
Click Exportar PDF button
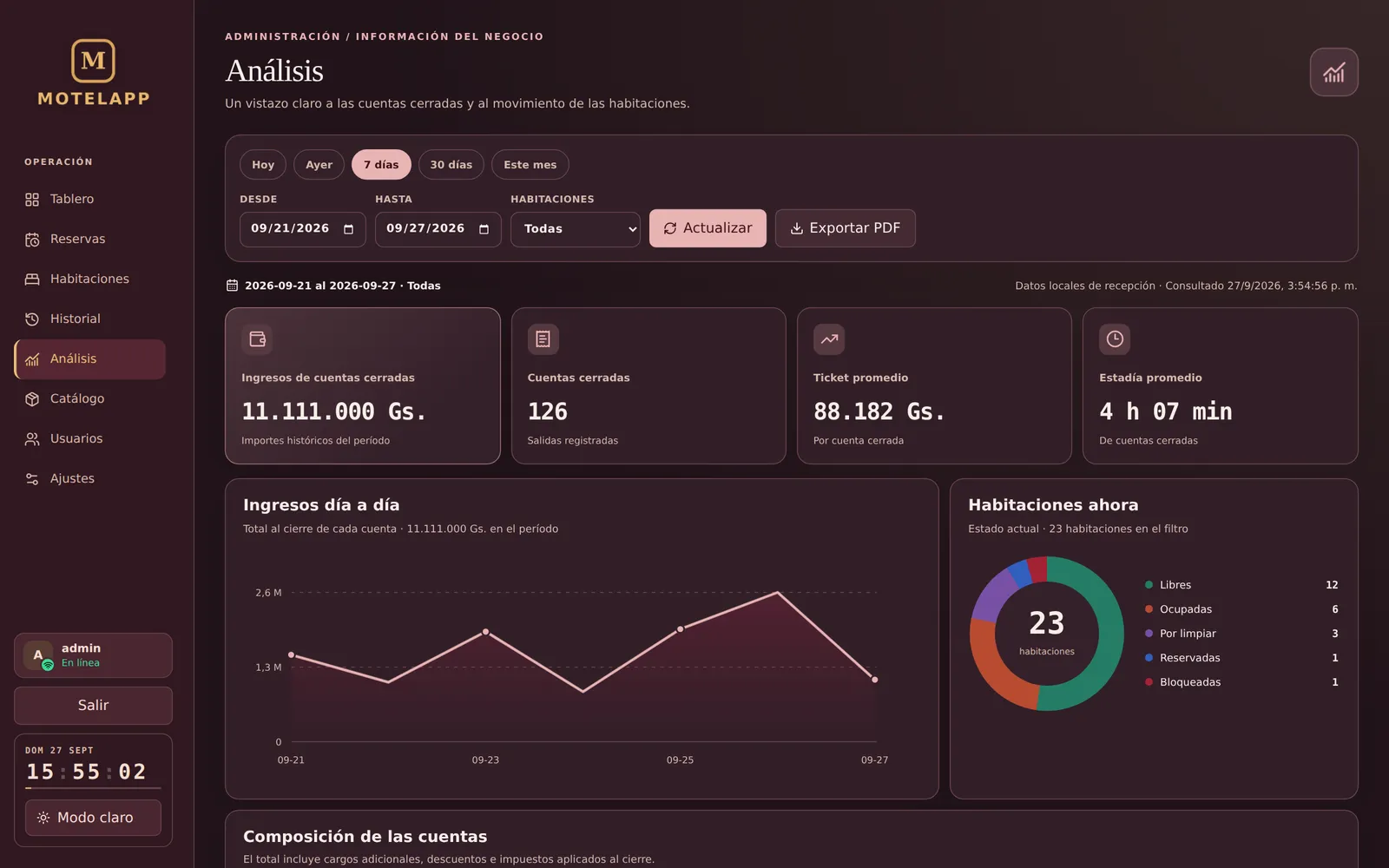tap(845, 228)
